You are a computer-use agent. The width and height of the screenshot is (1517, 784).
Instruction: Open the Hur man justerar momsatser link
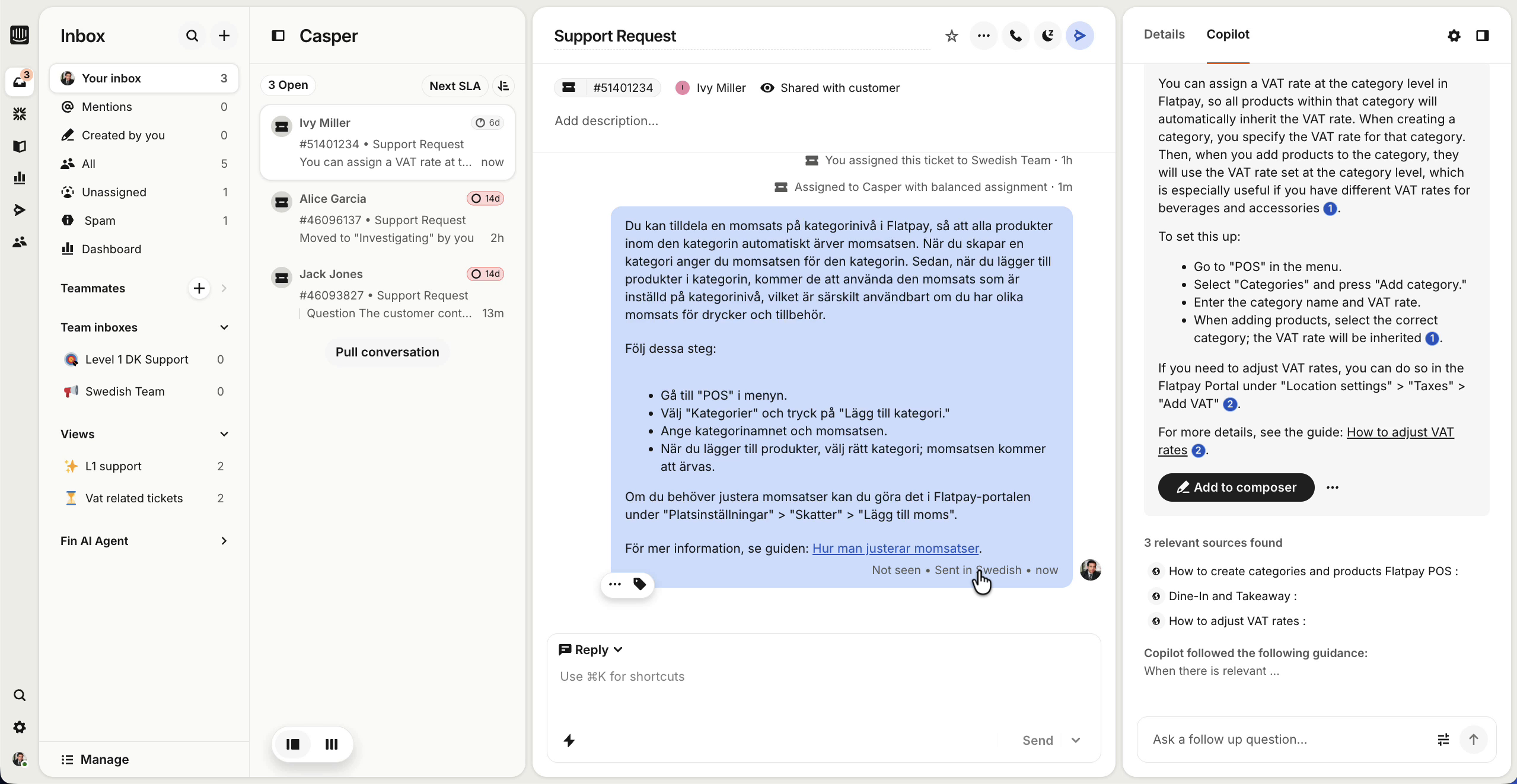tap(895, 549)
